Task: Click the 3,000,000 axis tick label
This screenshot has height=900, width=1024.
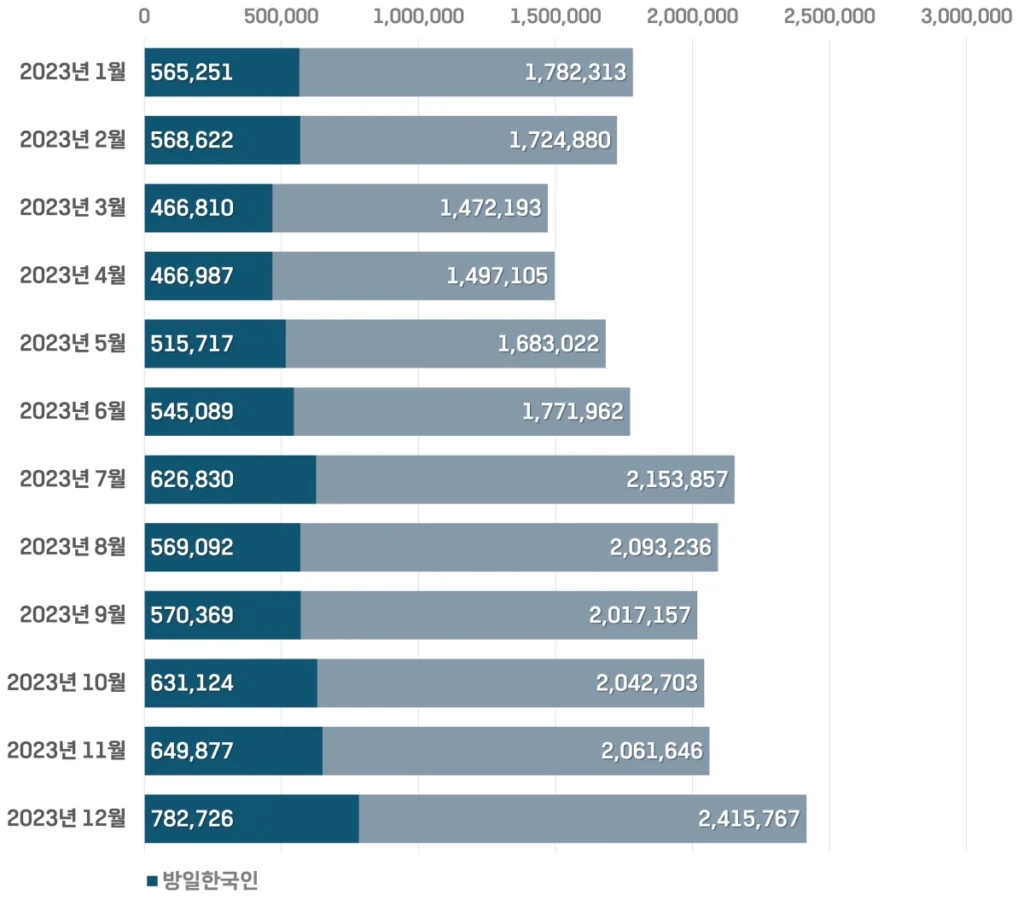Action: pyautogui.click(x=966, y=16)
